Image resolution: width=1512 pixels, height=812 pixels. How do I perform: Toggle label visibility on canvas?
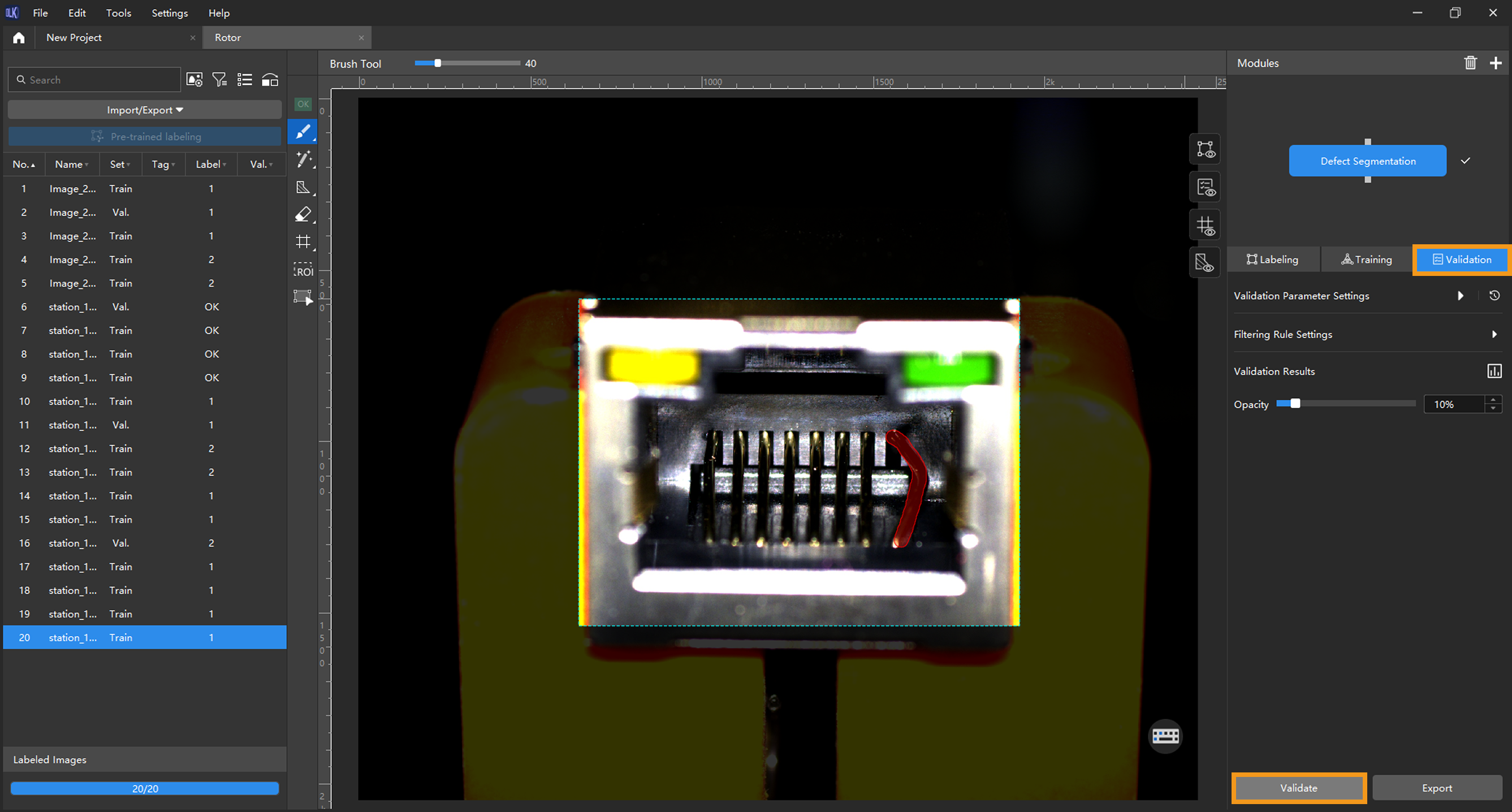[x=1205, y=149]
